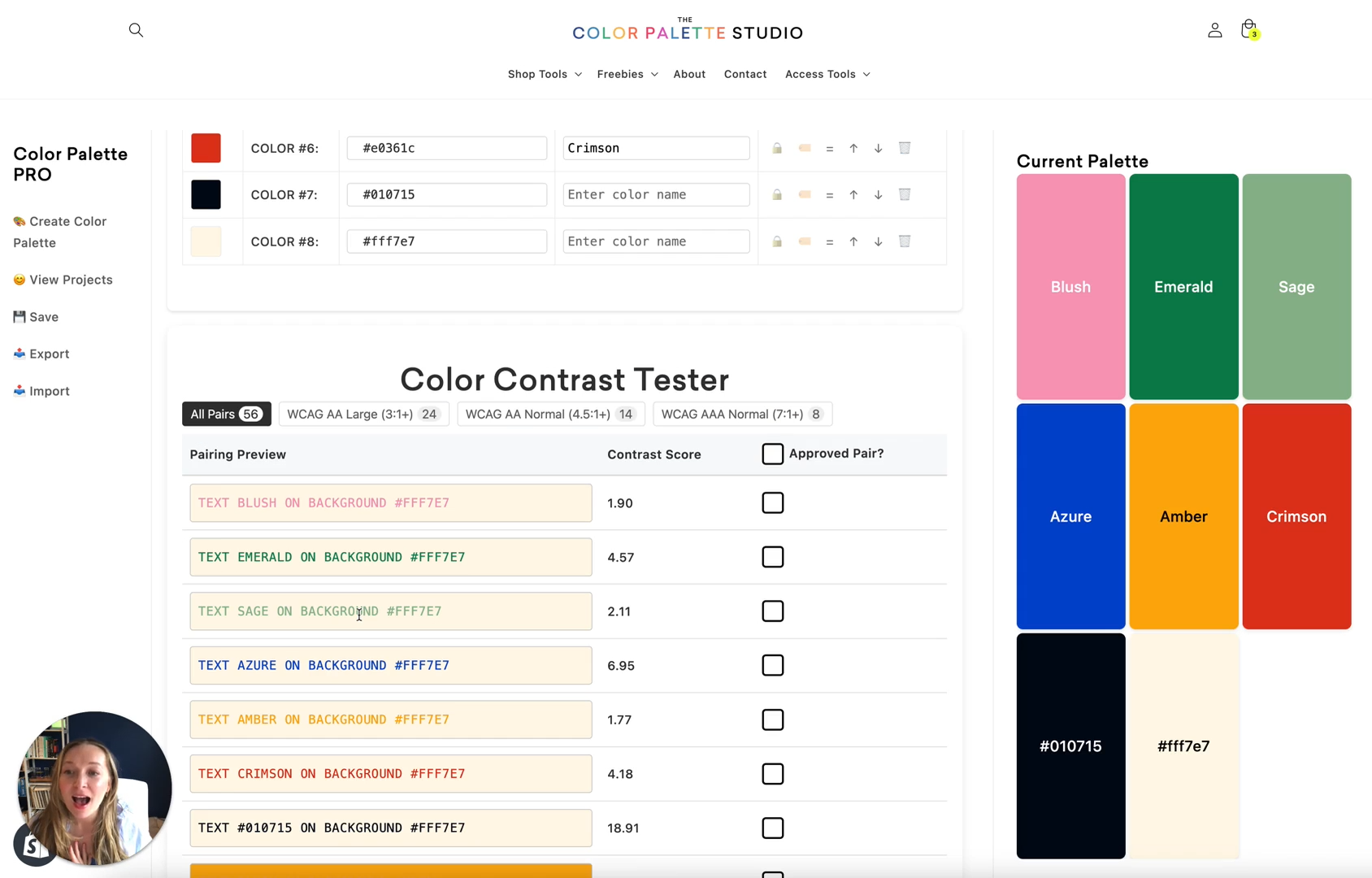Click Color #7 name input field

pos(656,194)
